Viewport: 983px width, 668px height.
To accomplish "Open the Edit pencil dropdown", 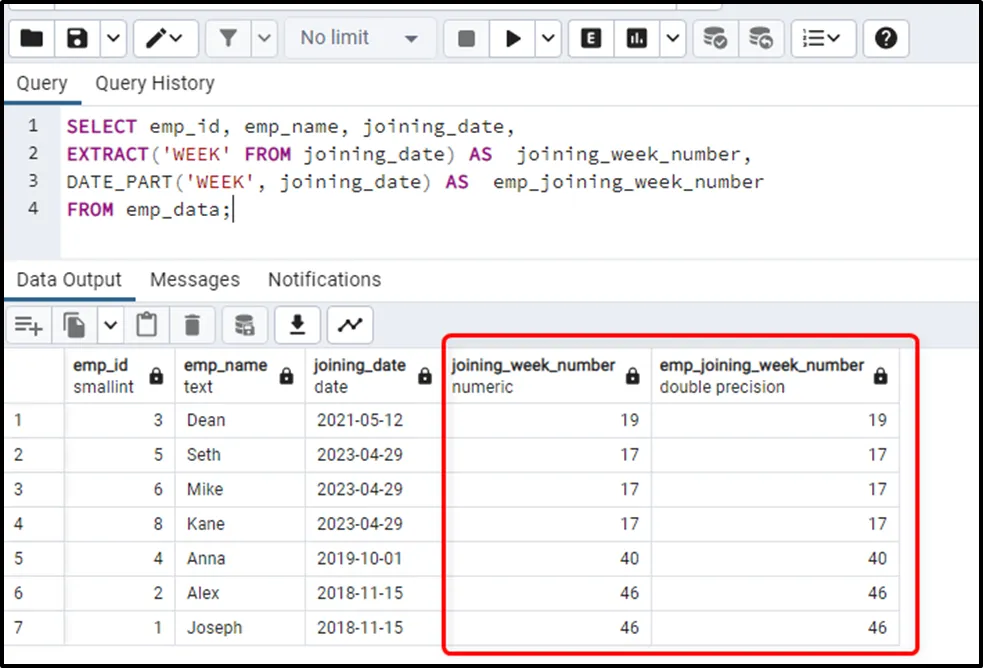I will tap(165, 39).
